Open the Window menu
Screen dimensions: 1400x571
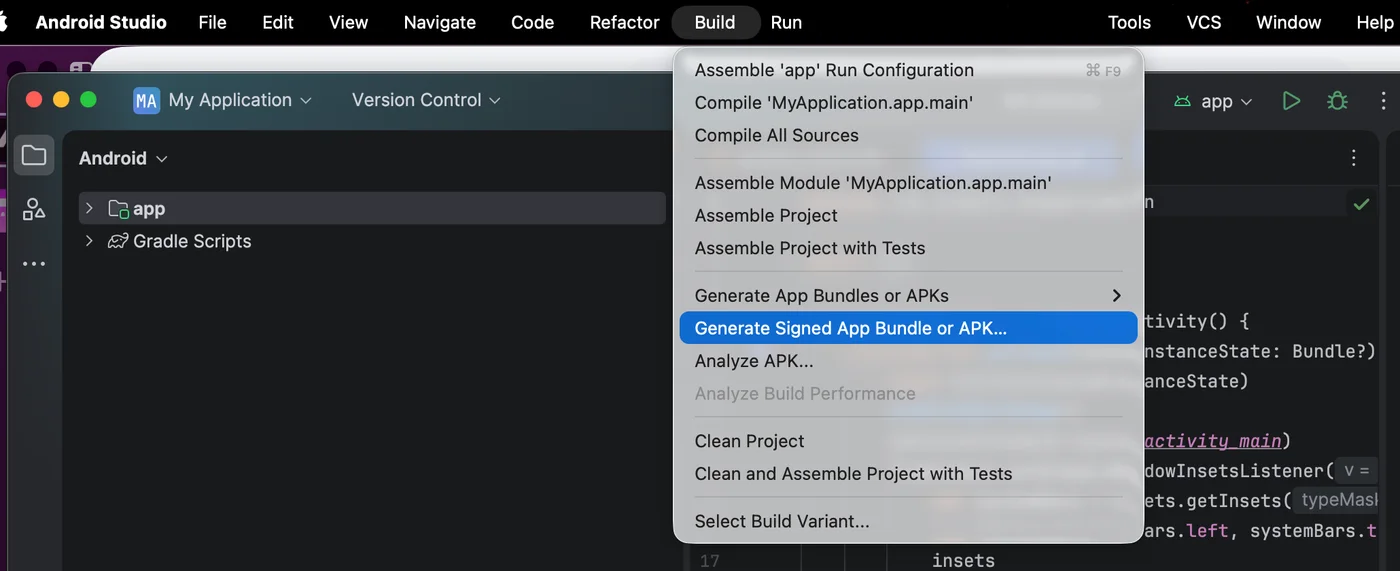click(x=1288, y=22)
